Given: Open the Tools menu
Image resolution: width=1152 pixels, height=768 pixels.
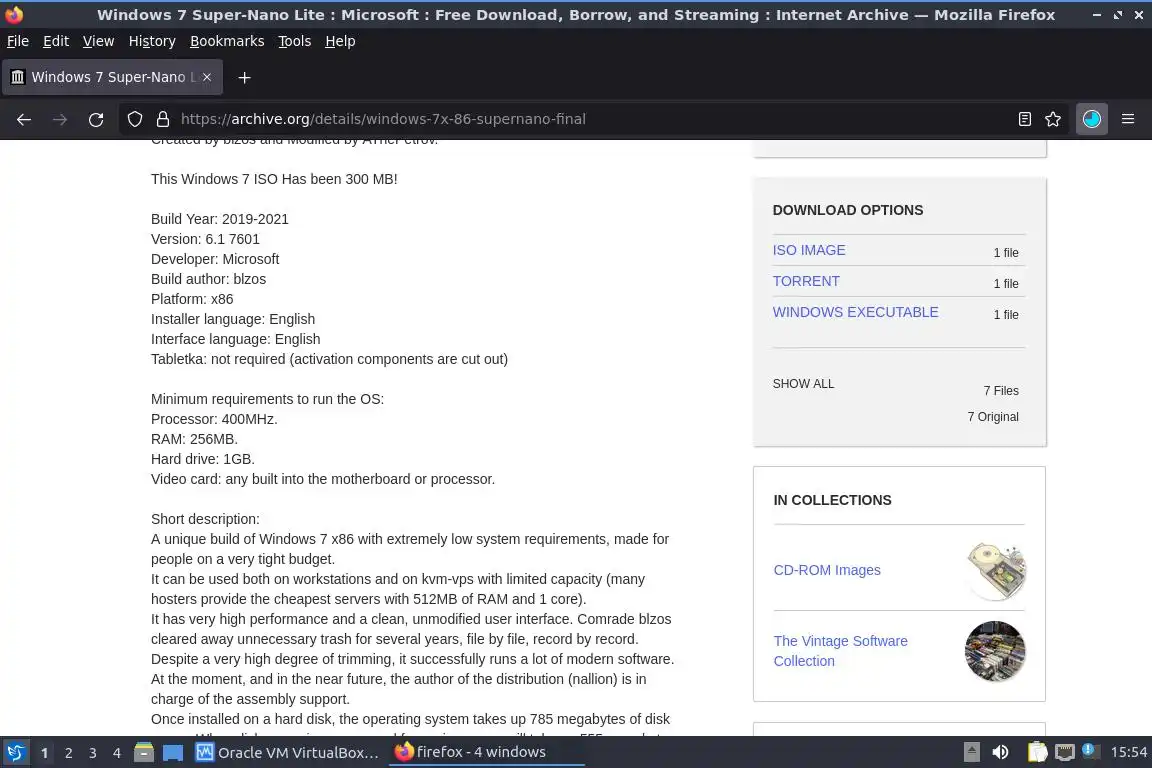Looking at the screenshot, I should [x=295, y=41].
